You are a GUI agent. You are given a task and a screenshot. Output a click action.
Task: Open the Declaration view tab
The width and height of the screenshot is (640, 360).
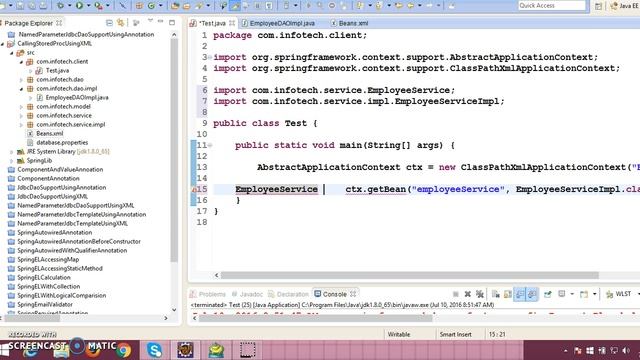pyautogui.click(x=288, y=294)
